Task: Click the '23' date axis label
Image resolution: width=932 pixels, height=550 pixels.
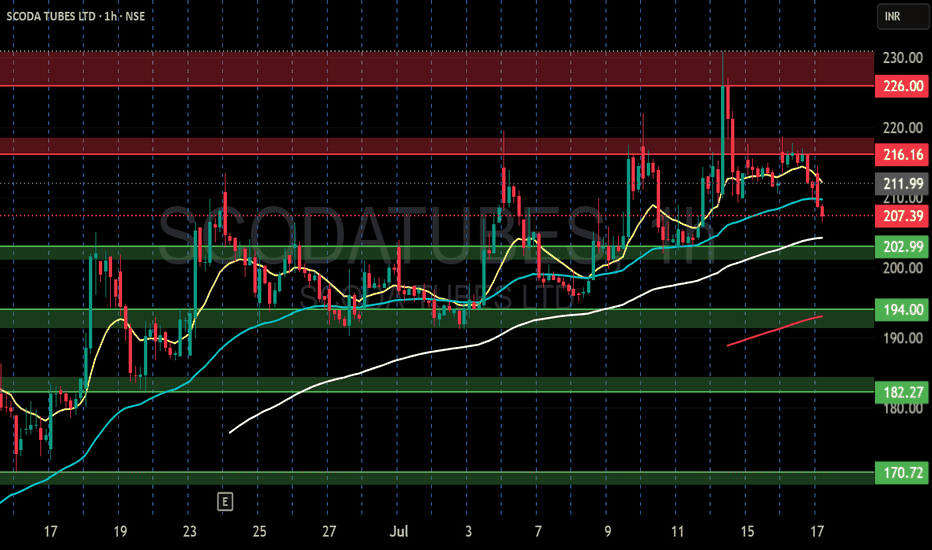Action: [190, 531]
